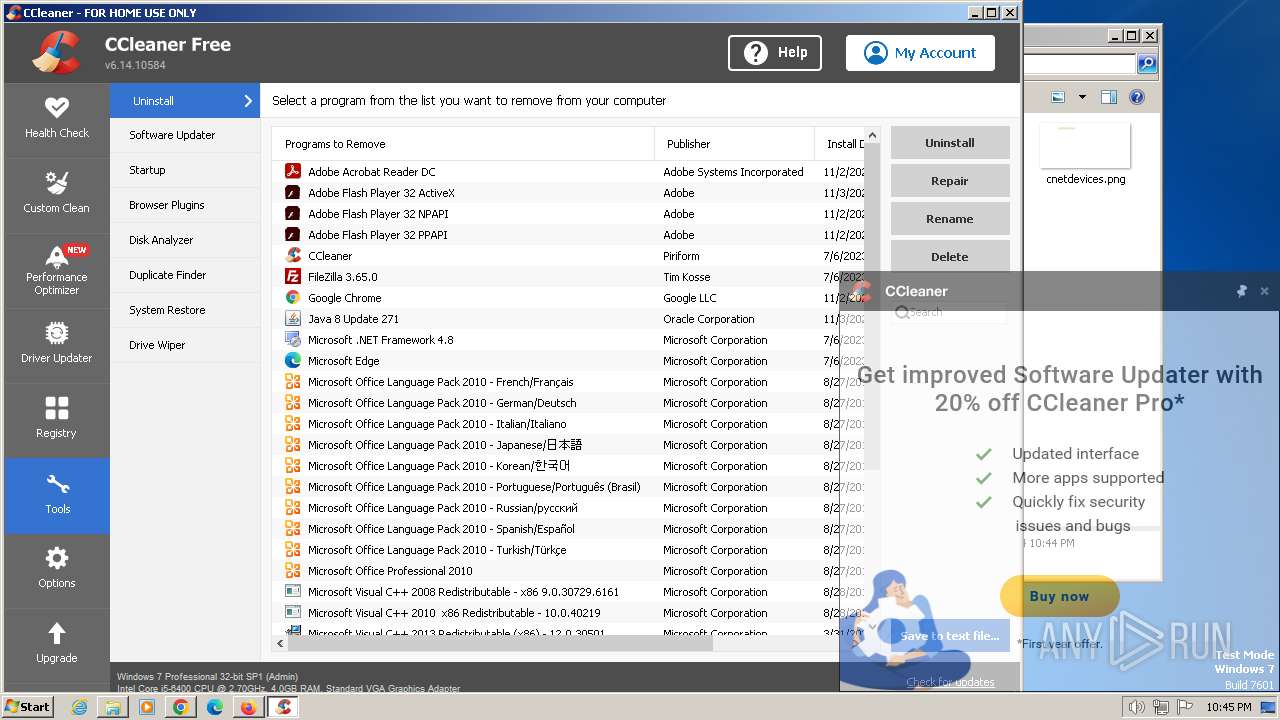Click the Help button

pos(775,53)
